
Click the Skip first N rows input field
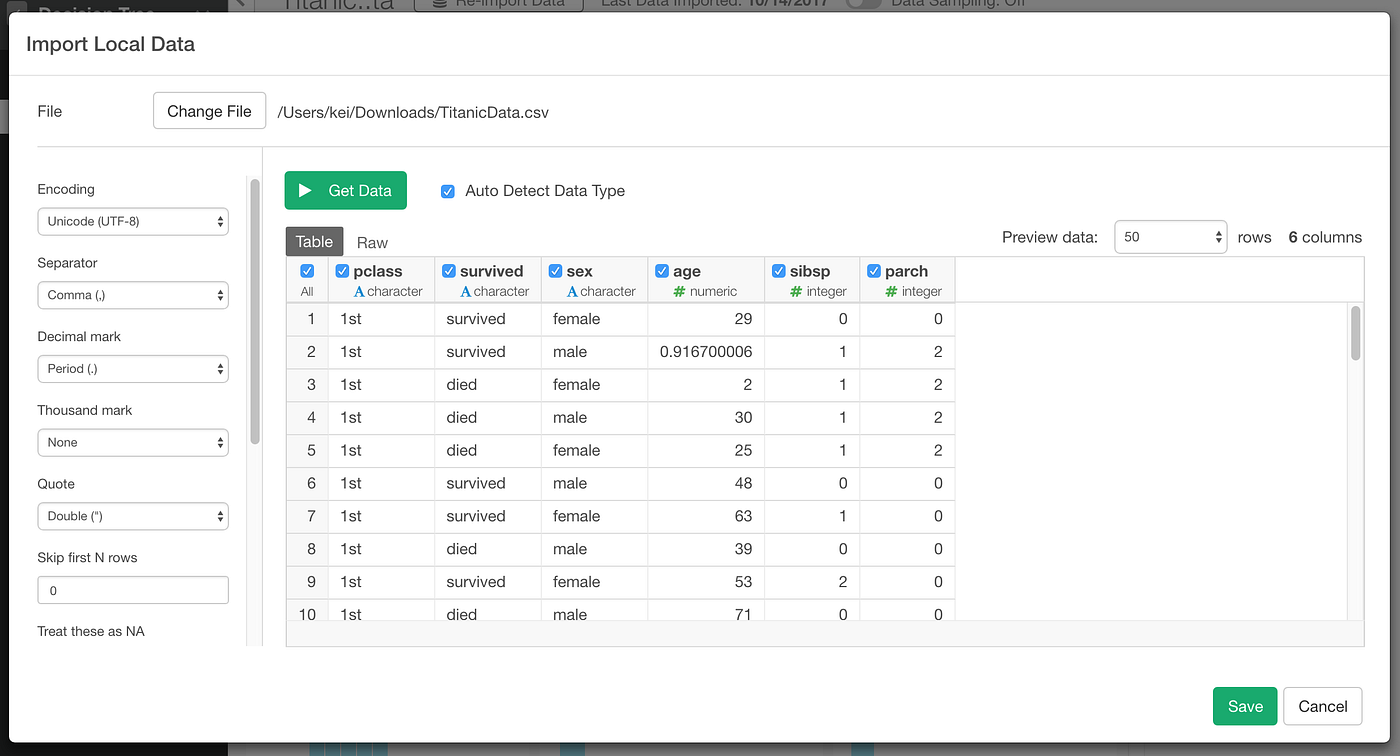[x=133, y=590]
